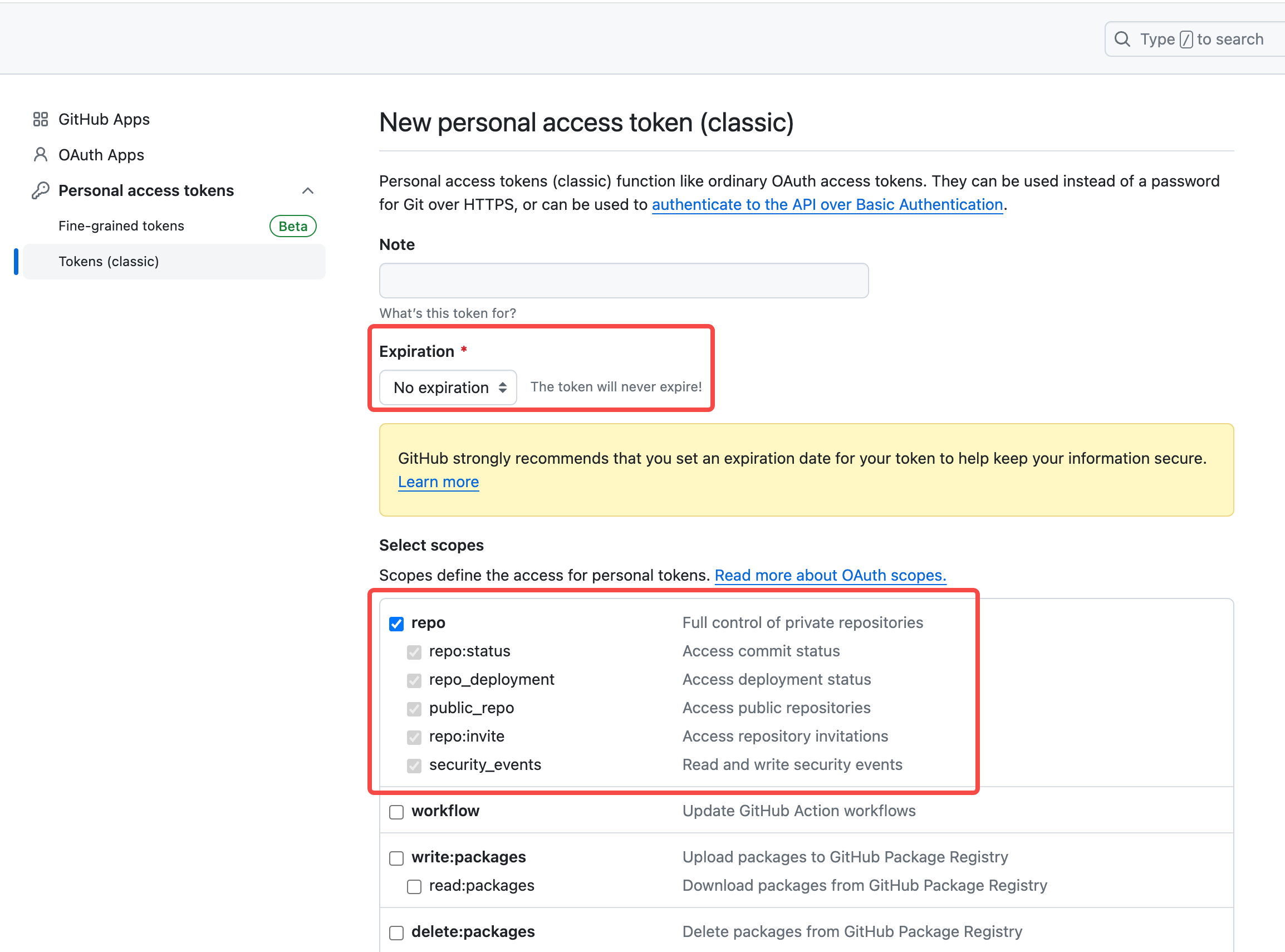Click into the Note text field
1285x952 pixels.
click(624, 281)
